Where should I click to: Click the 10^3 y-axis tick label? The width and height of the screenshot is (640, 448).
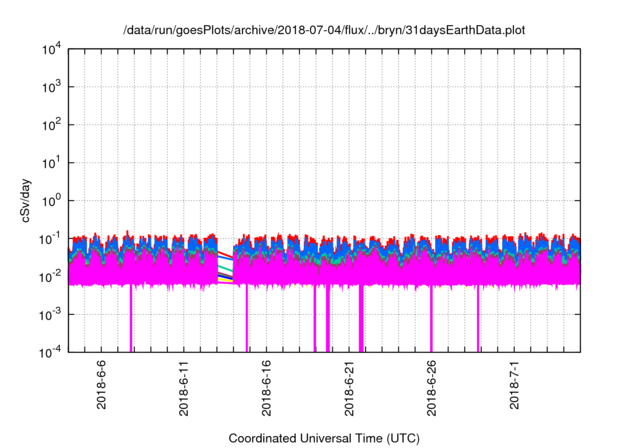[52, 87]
